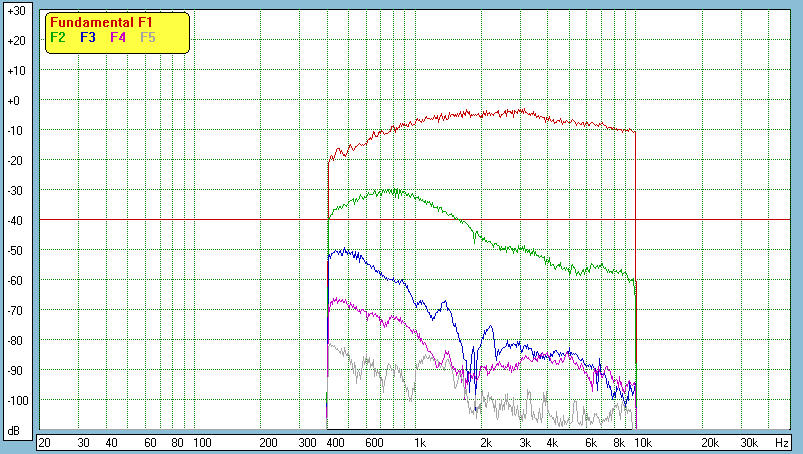This screenshot has width=803, height=454.
Task: Click the gray F5 legend entry
Action: [x=148, y=37]
